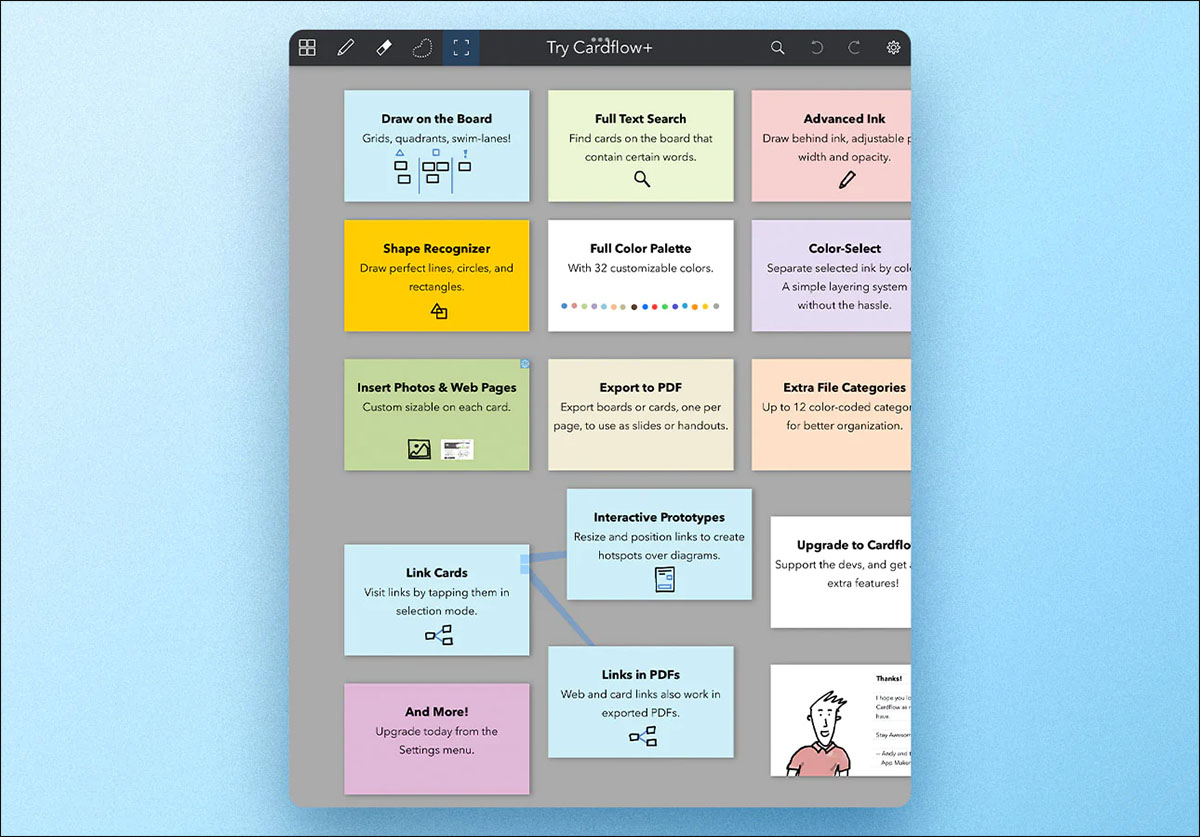1200x837 pixels.
Task: Select the Extra File Categories card
Action: 831,415
